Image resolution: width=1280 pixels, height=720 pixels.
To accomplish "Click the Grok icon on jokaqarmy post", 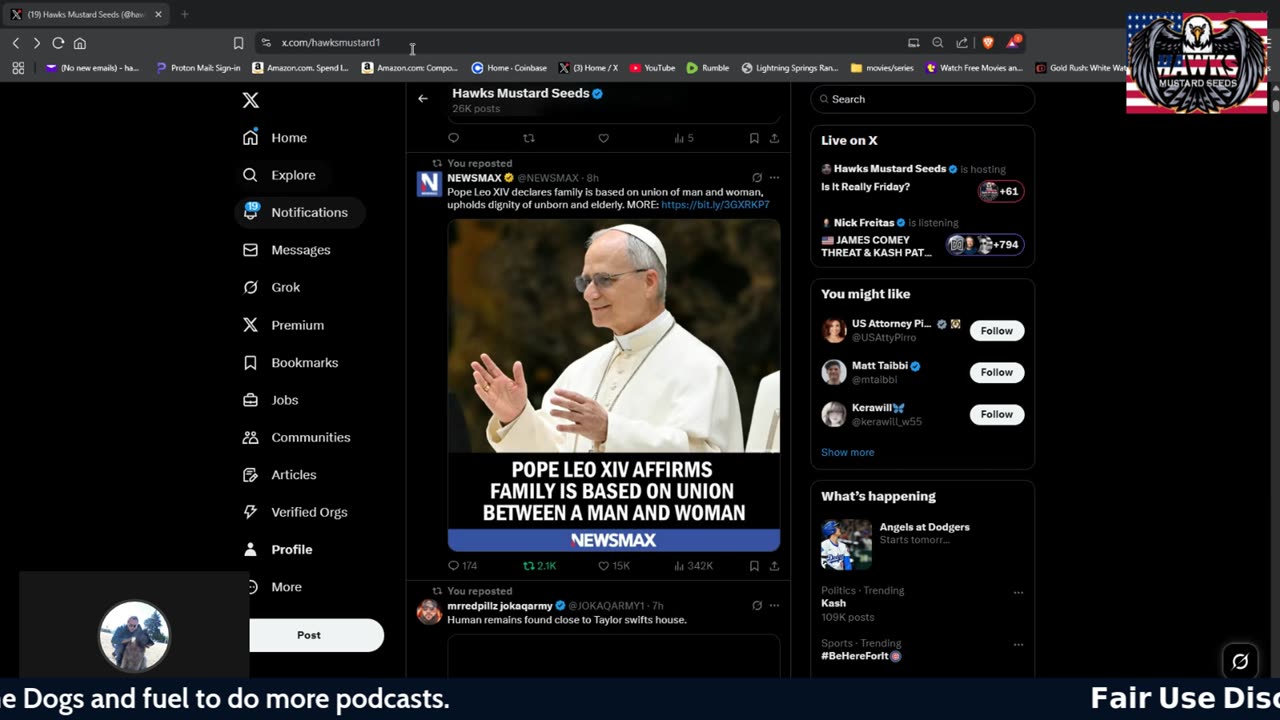I will (757, 606).
